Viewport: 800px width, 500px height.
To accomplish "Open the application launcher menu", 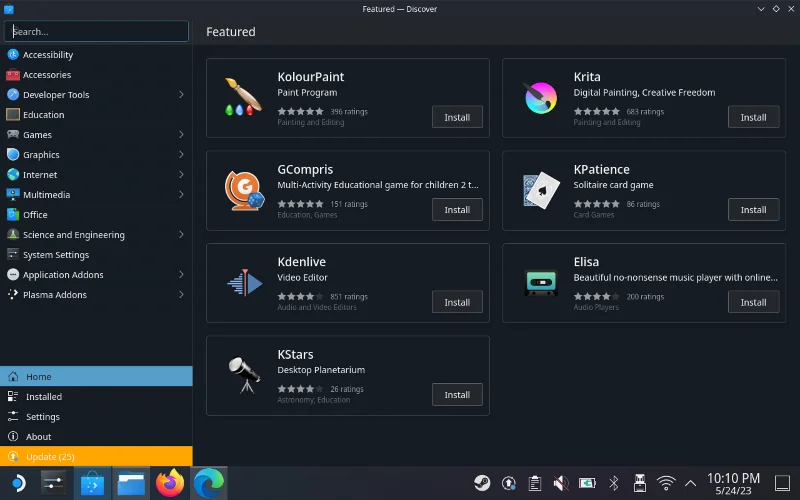I will [17, 483].
